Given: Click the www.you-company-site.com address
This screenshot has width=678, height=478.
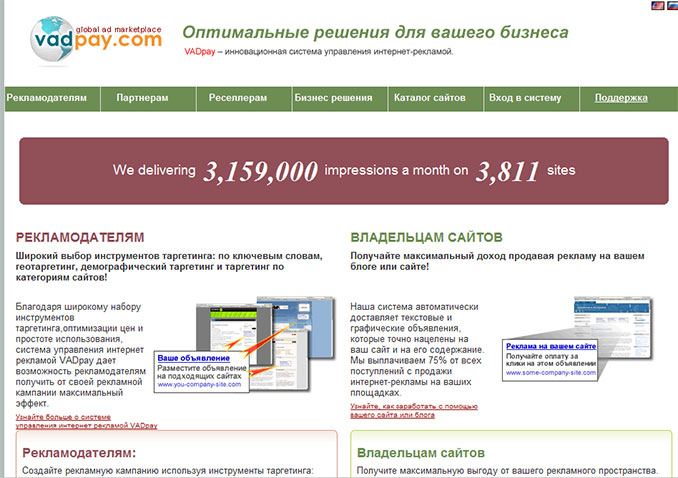Looking at the screenshot, I should click(199, 385).
